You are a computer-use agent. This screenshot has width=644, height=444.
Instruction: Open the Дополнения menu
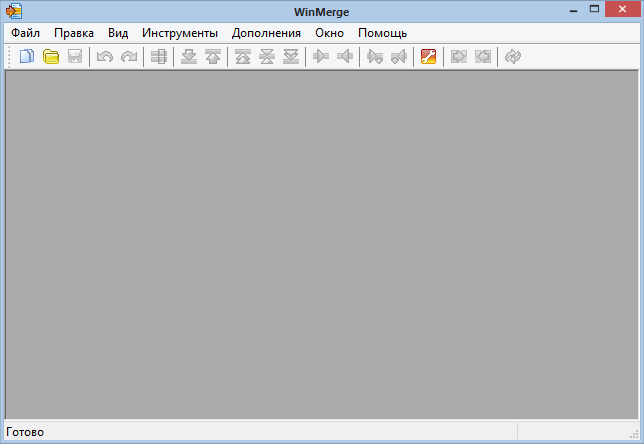(x=266, y=33)
